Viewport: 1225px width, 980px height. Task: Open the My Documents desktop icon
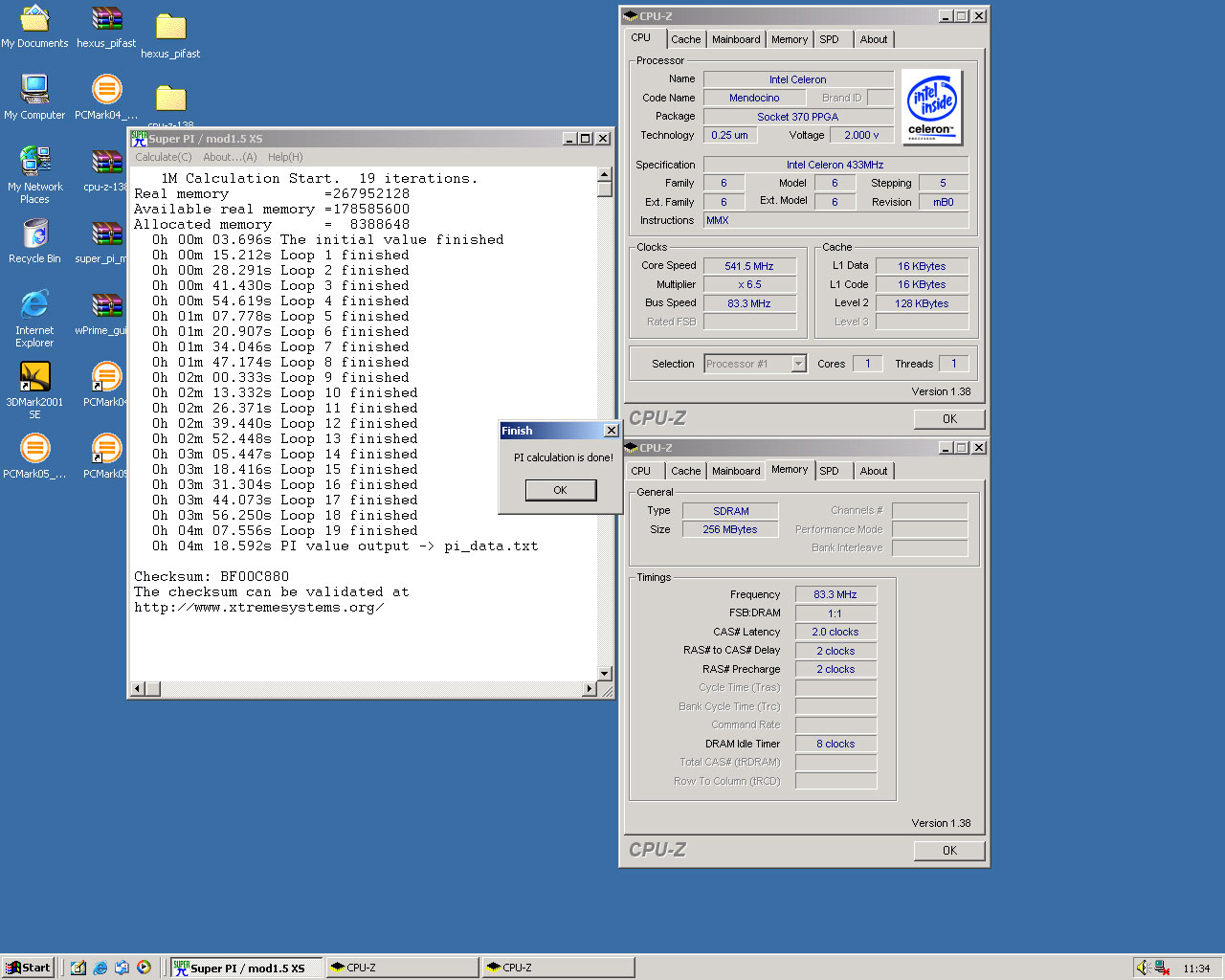[34, 26]
